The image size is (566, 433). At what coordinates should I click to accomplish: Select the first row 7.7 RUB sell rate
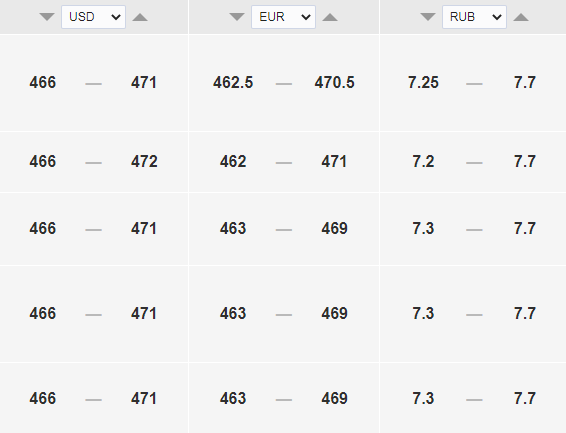525,83
